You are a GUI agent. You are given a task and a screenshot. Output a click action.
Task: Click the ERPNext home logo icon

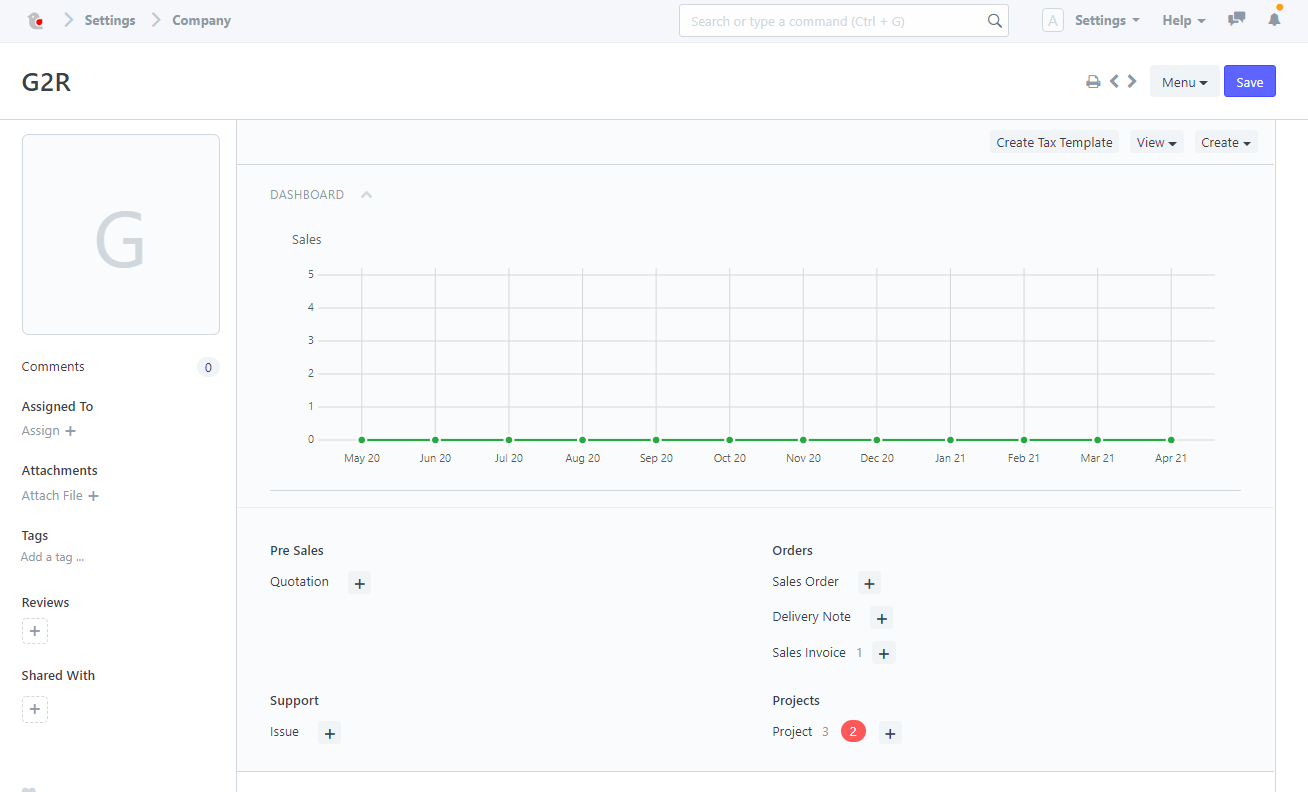click(35, 20)
